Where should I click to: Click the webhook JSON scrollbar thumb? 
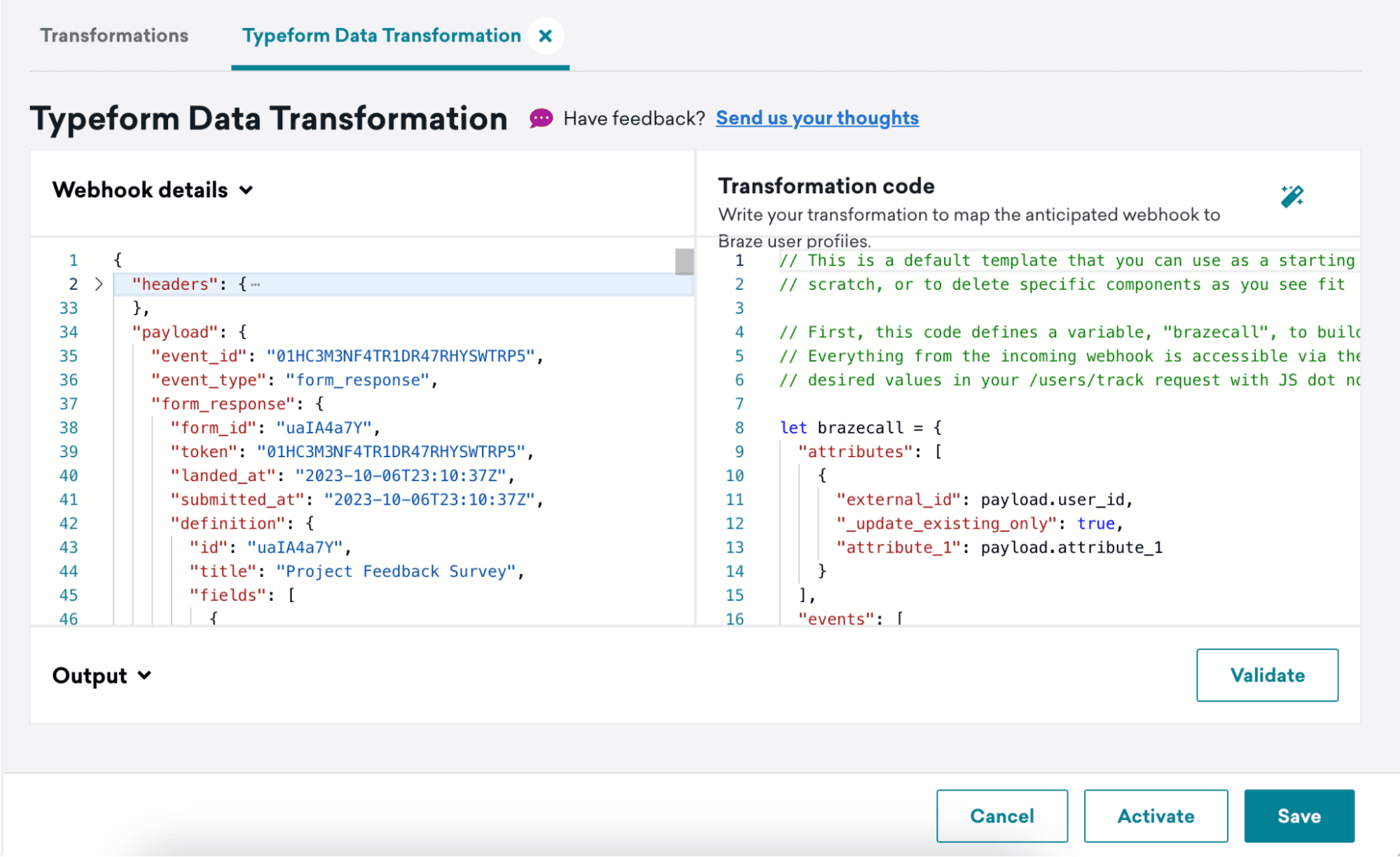pos(684,262)
